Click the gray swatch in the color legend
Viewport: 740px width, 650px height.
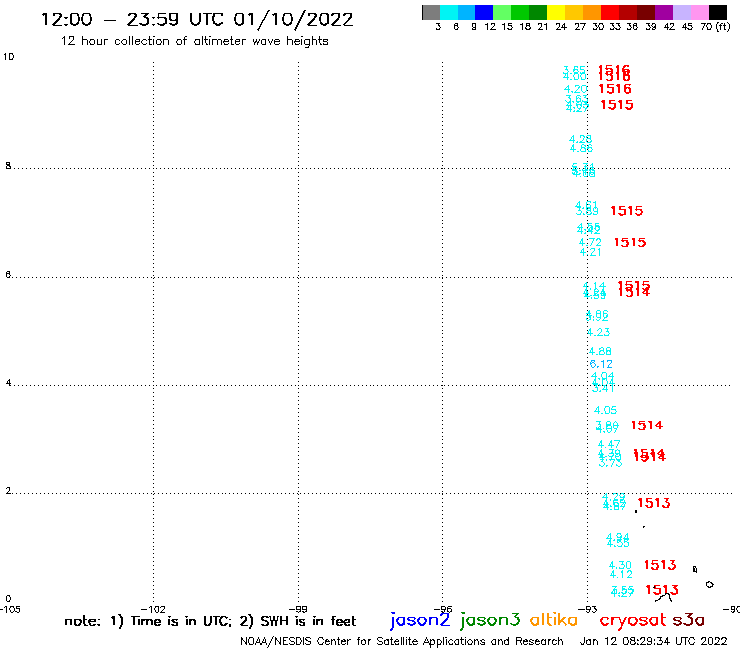(x=431, y=12)
